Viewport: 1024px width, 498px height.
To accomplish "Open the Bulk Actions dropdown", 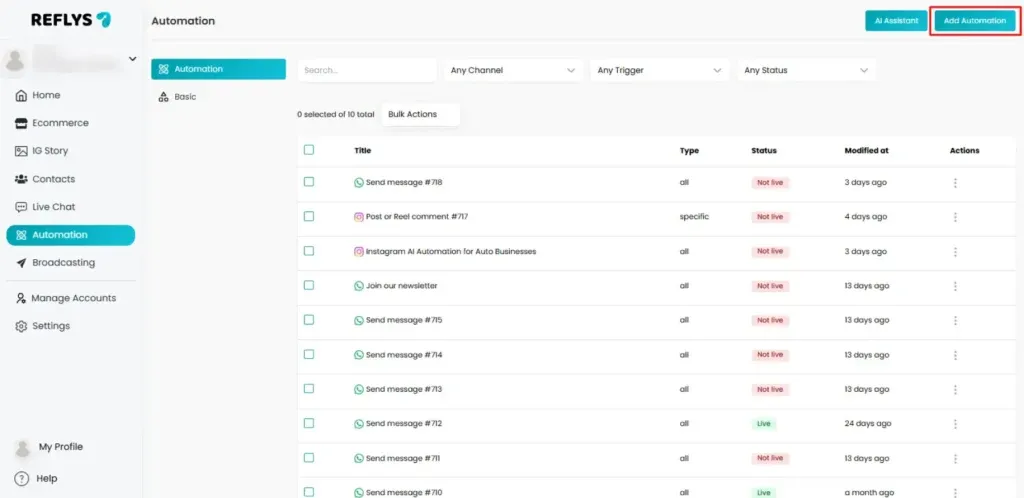I will coord(421,114).
